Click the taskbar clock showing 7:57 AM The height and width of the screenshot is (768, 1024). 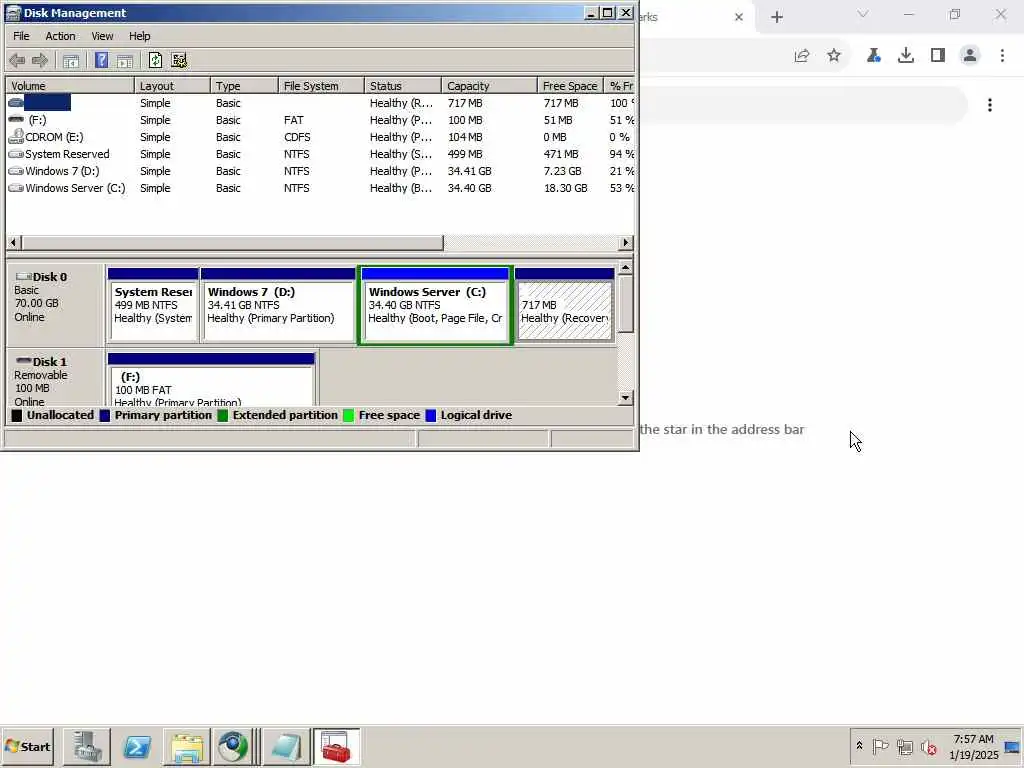973,746
